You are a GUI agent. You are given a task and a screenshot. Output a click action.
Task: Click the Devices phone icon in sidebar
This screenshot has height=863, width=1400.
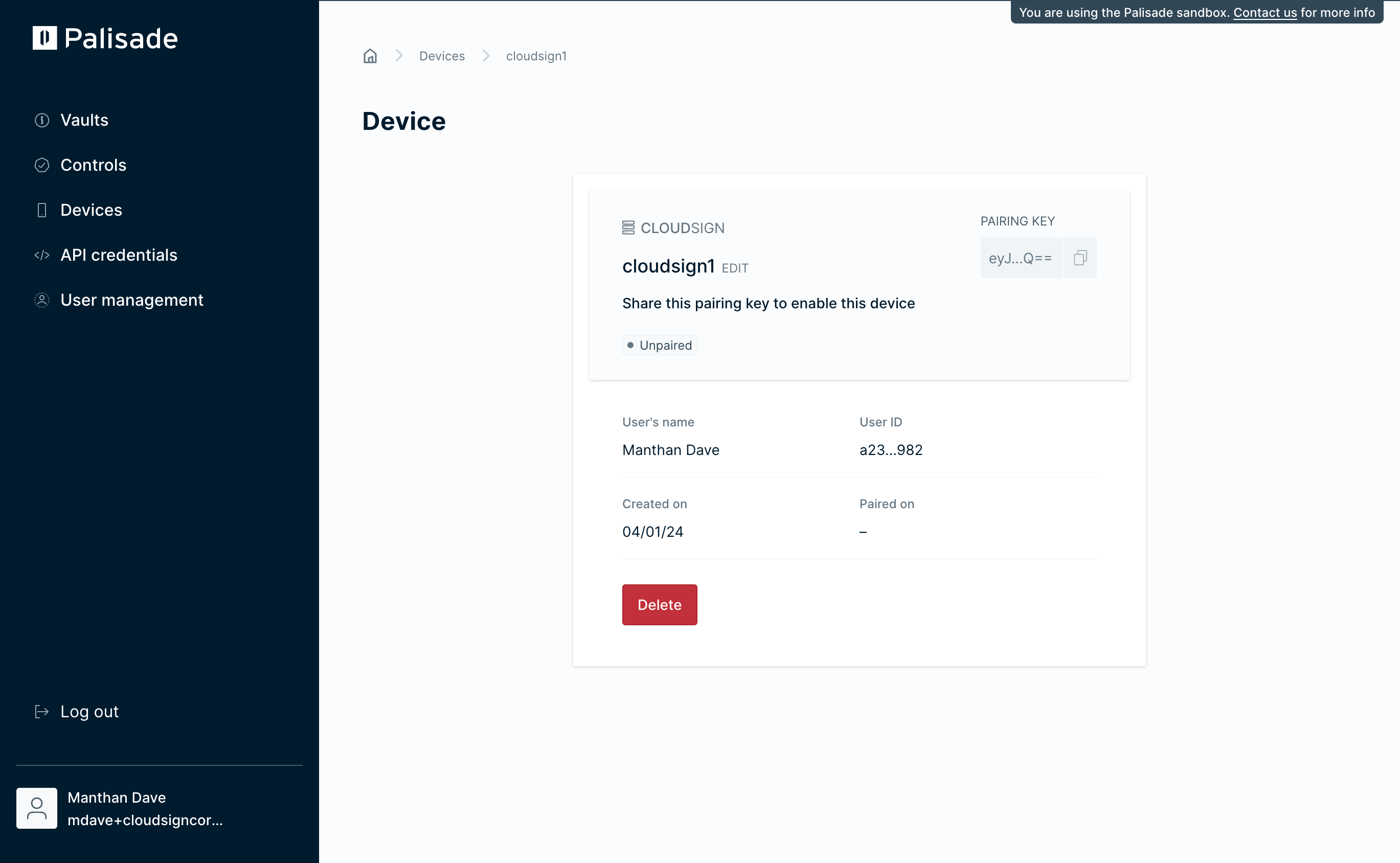pyautogui.click(x=41, y=210)
